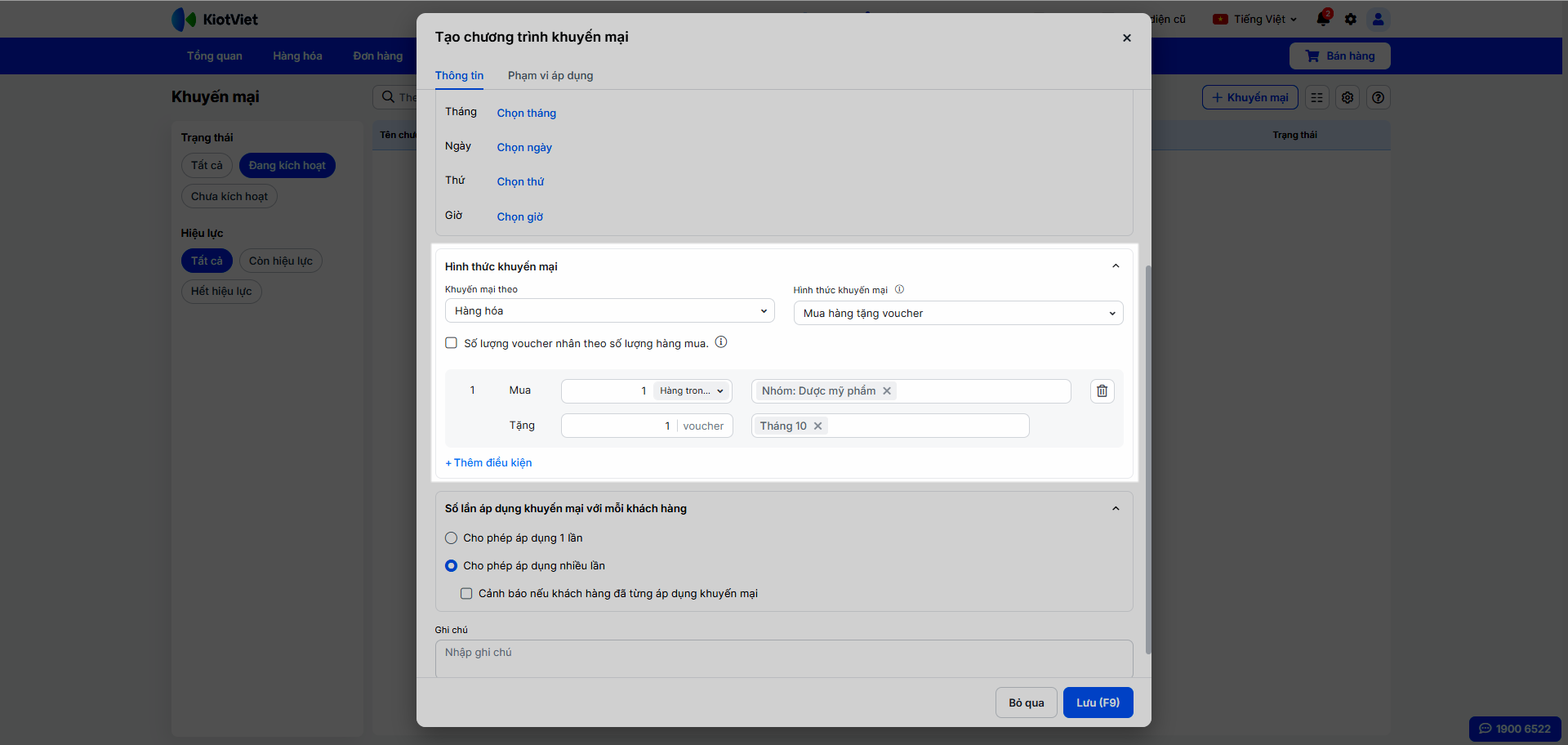Open the 'Khuyến mại theo' Hàng hóa dropdown
Image resolution: width=1568 pixels, height=745 pixels.
click(609, 311)
